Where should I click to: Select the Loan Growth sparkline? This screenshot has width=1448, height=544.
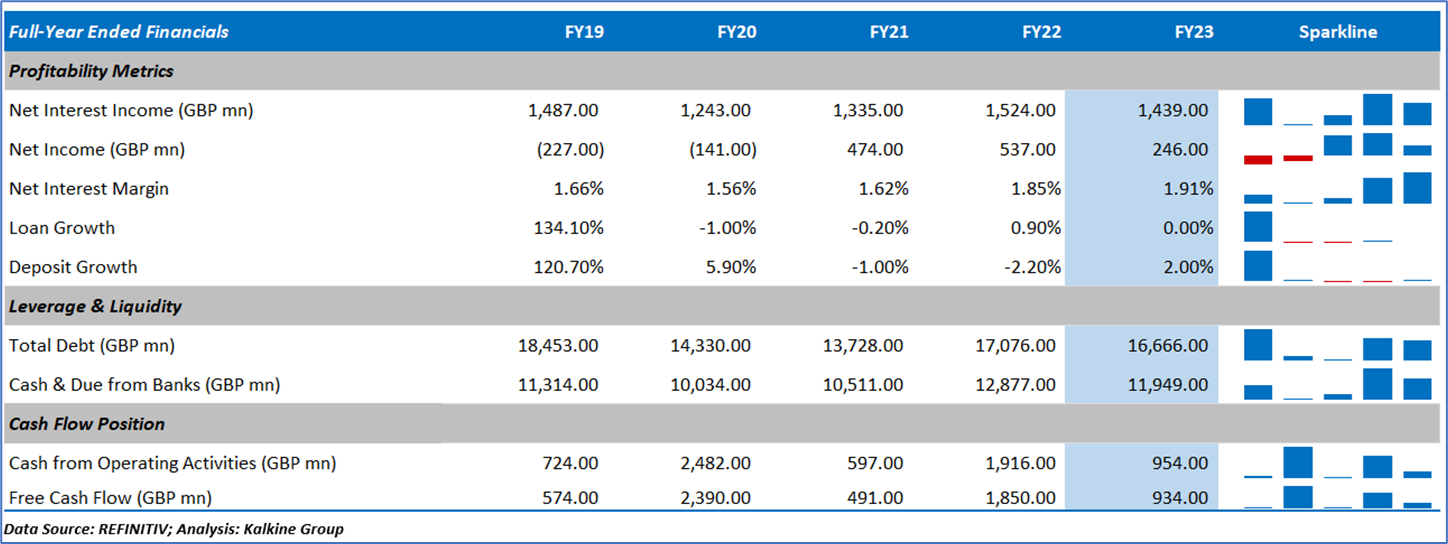[x=1338, y=228]
